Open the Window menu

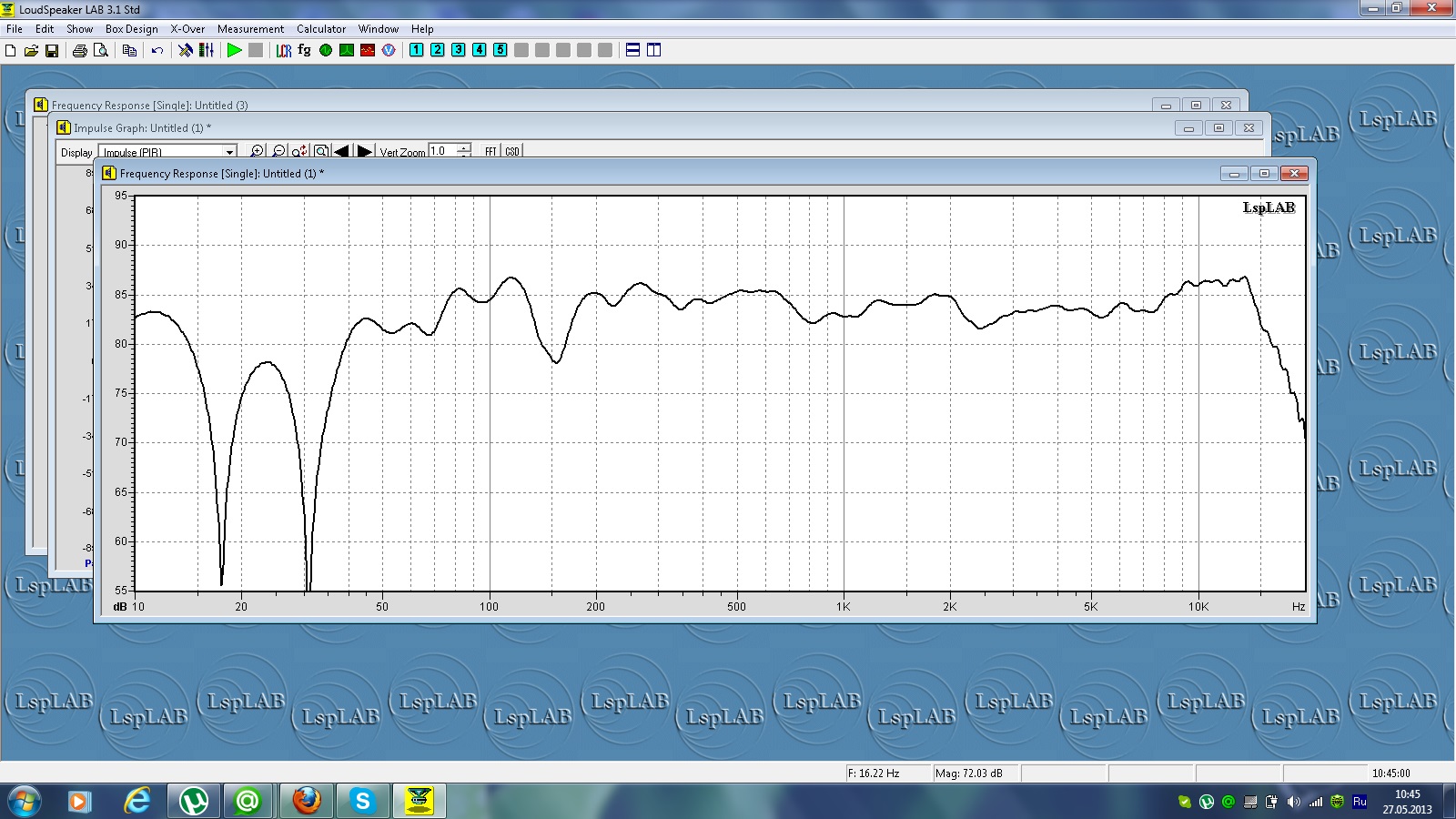(x=379, y=29)
